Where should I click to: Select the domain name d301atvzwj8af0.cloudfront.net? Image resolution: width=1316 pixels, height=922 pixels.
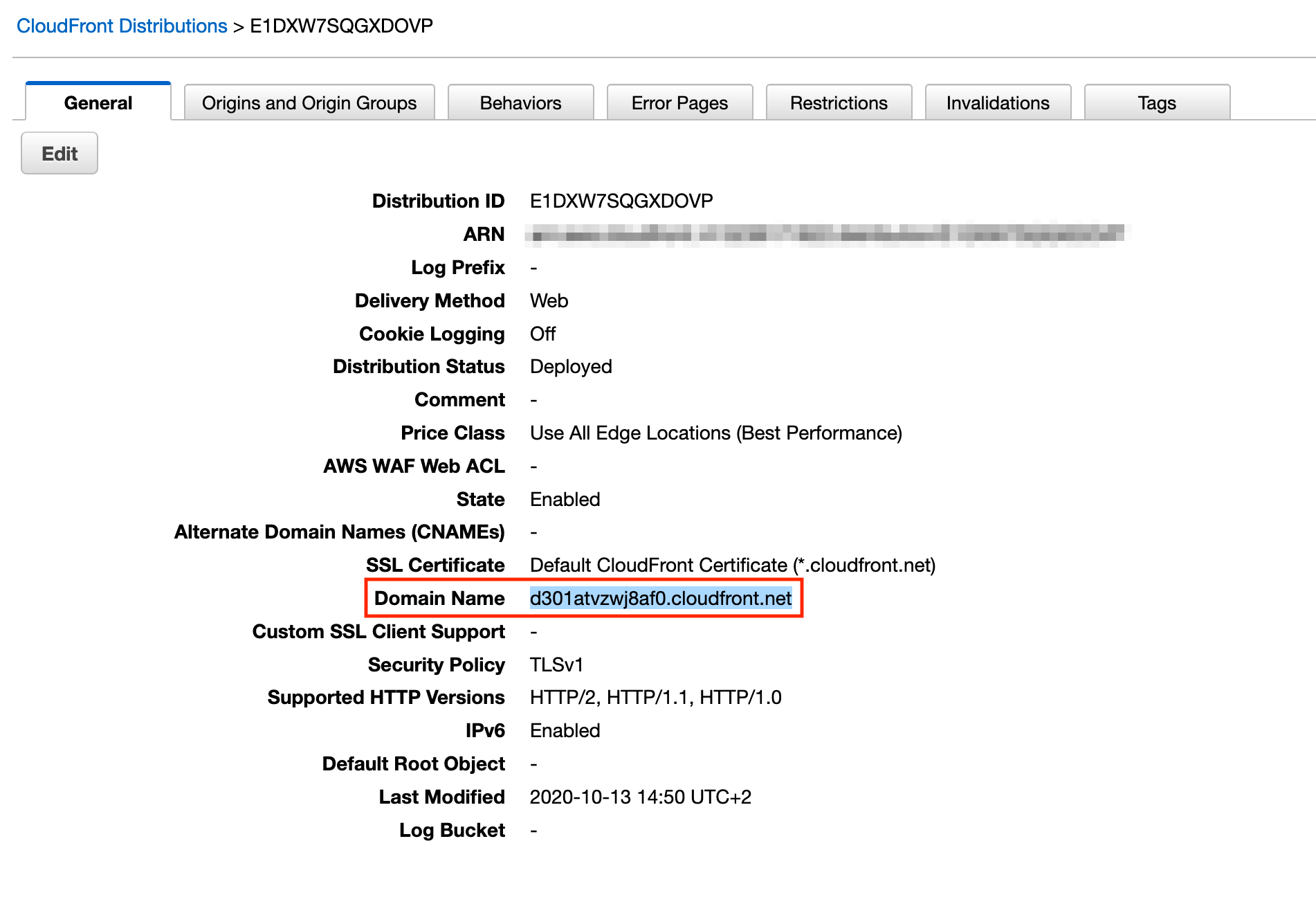pos(661,598)
